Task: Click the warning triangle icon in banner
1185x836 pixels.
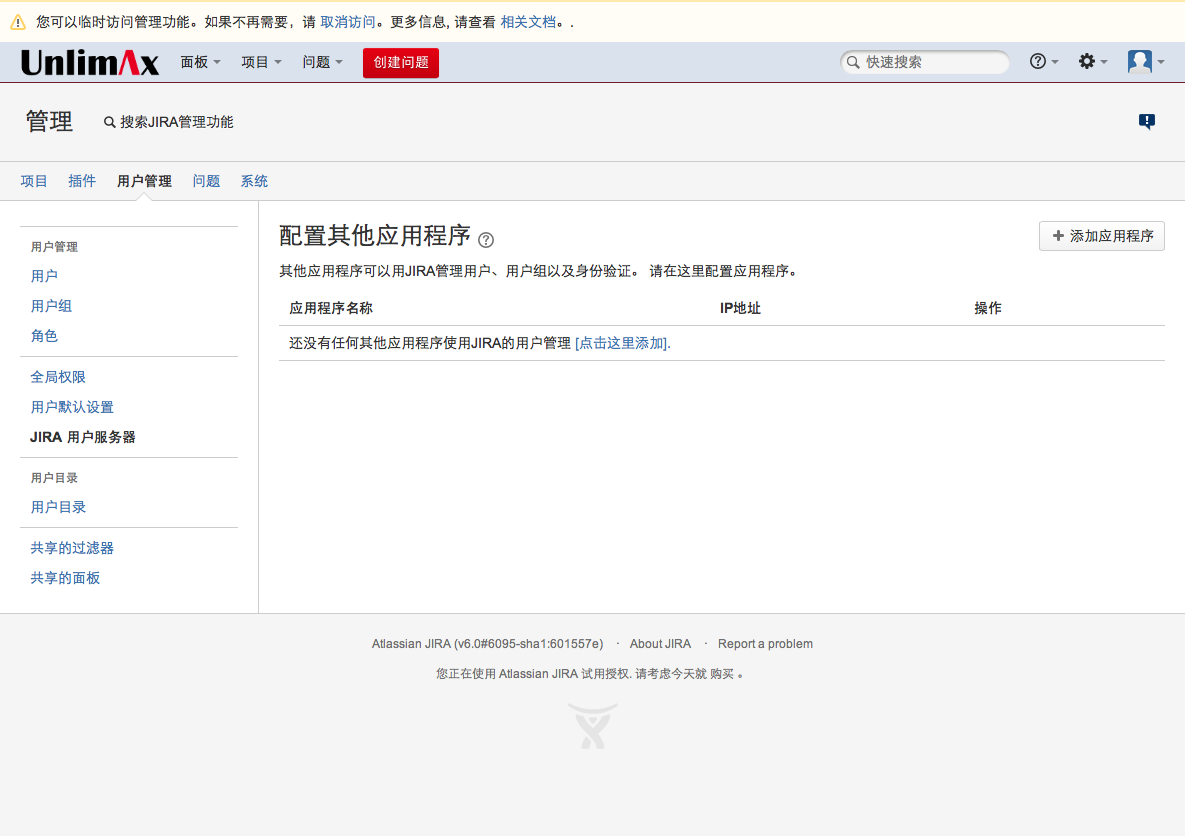Action: (x=18, y=22)
